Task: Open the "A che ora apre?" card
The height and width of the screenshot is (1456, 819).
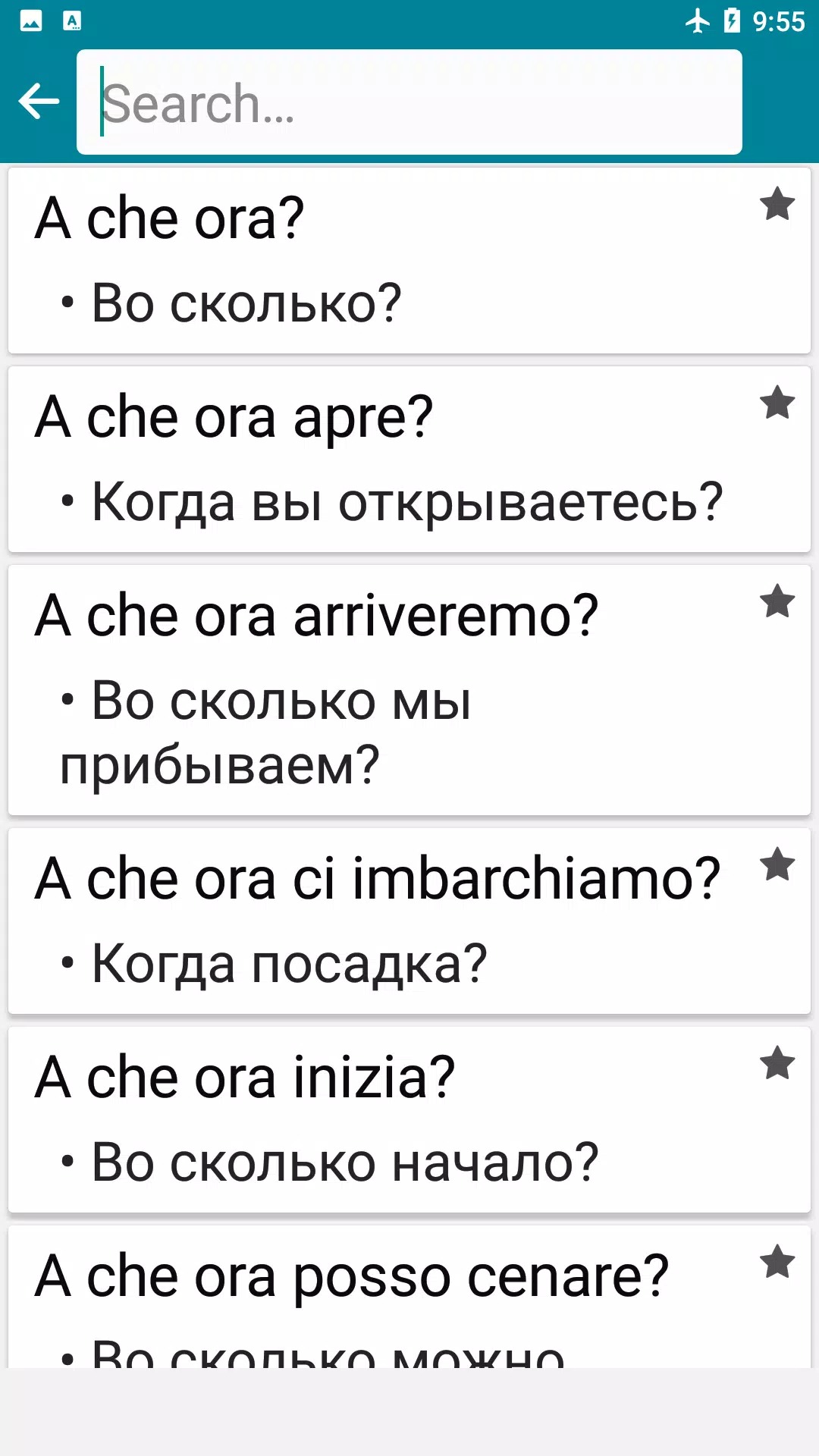Action: pos(234,417)
